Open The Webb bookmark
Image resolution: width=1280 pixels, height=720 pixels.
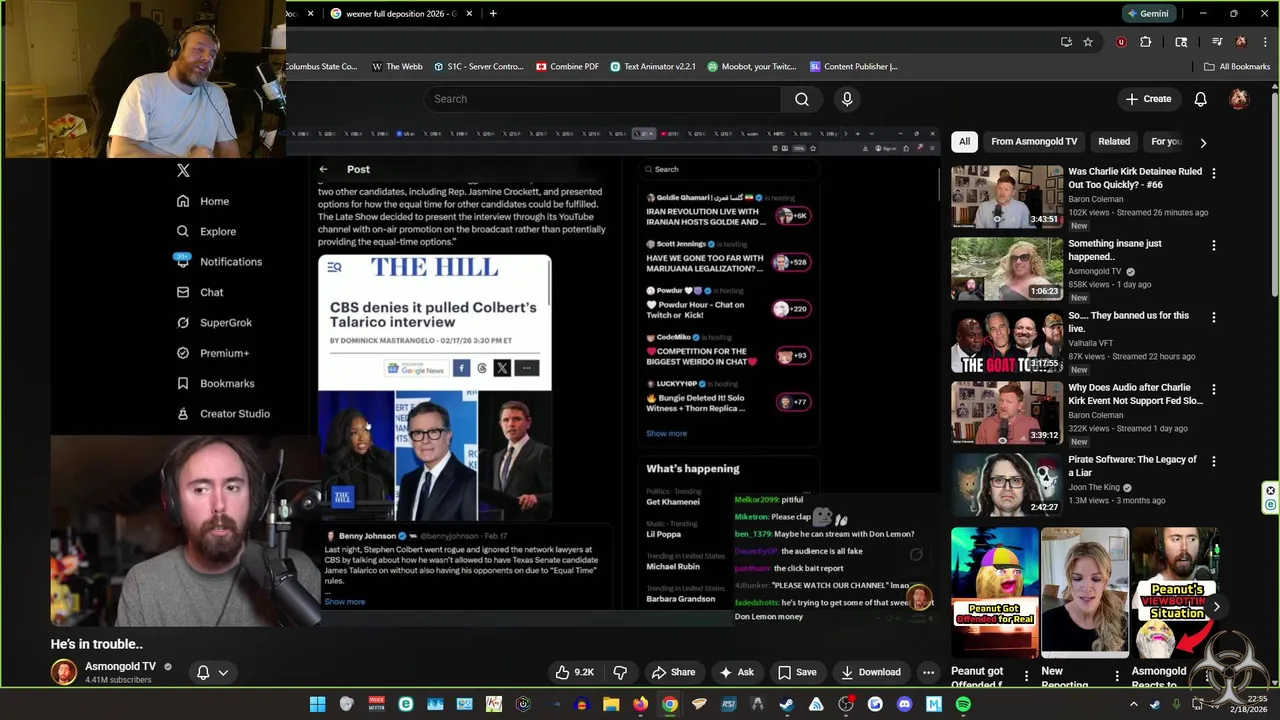point(397,66)
